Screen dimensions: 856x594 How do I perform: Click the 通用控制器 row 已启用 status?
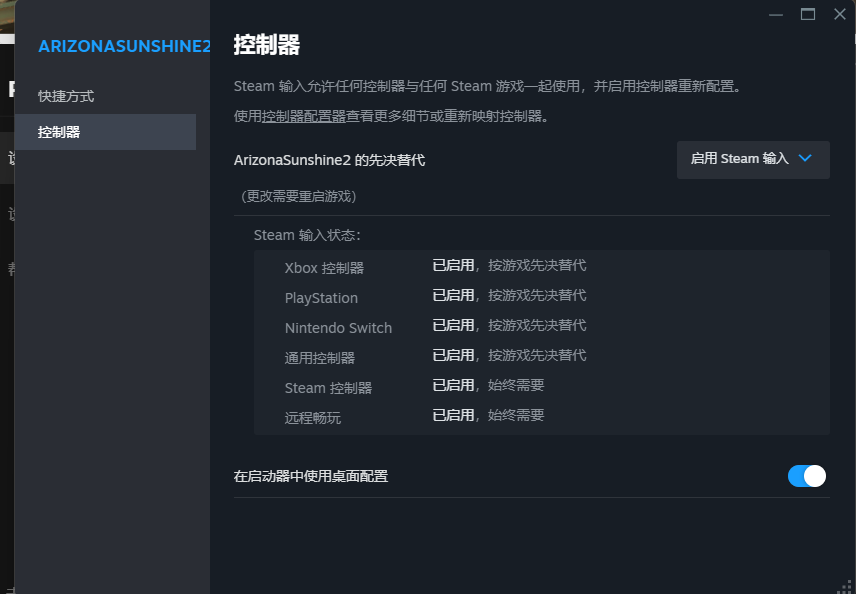click(453, 355)
